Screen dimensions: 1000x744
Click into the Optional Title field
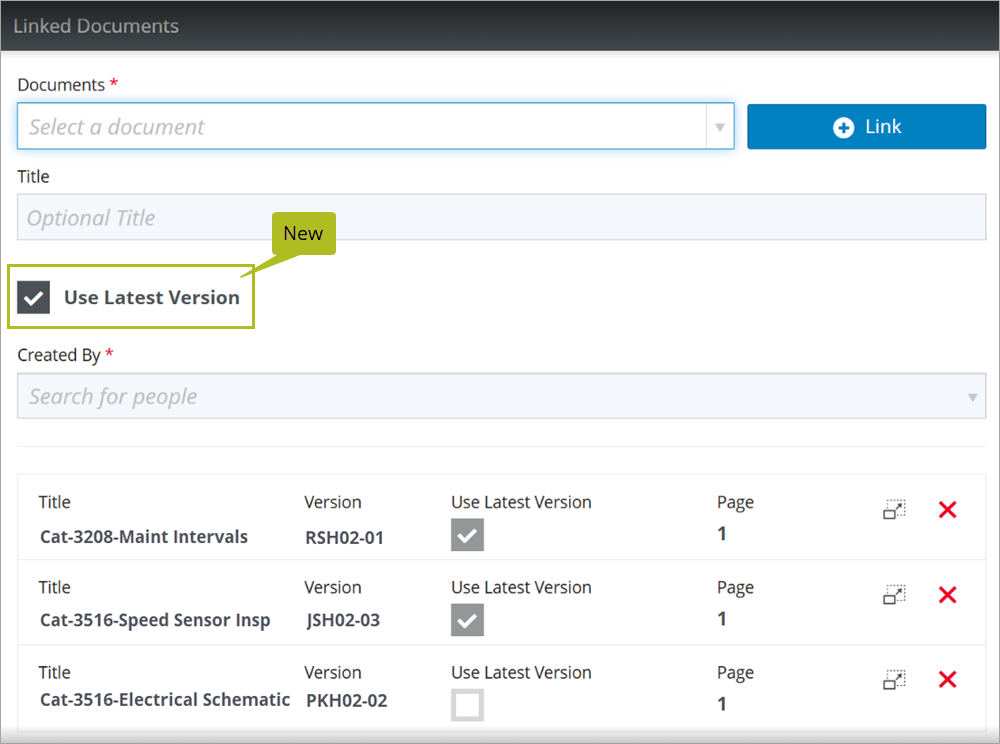(x=500, y=218)
